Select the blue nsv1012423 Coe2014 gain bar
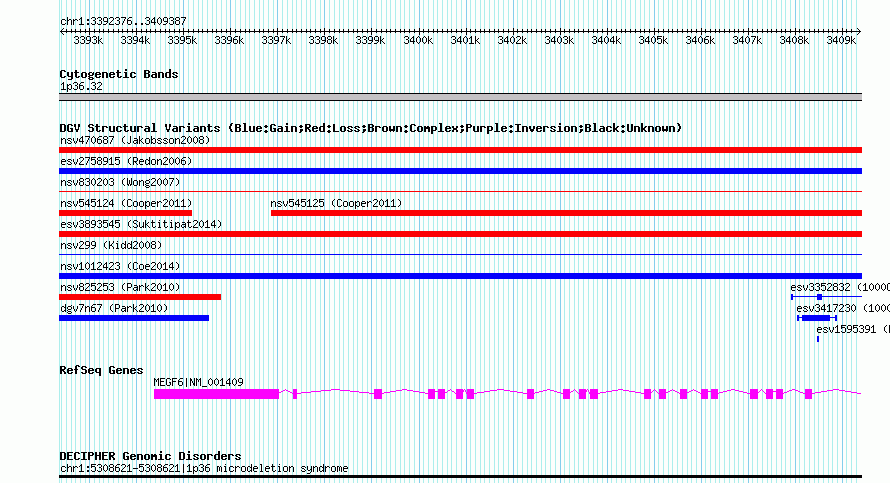This screenshot has width=890, height=483. 460,276
